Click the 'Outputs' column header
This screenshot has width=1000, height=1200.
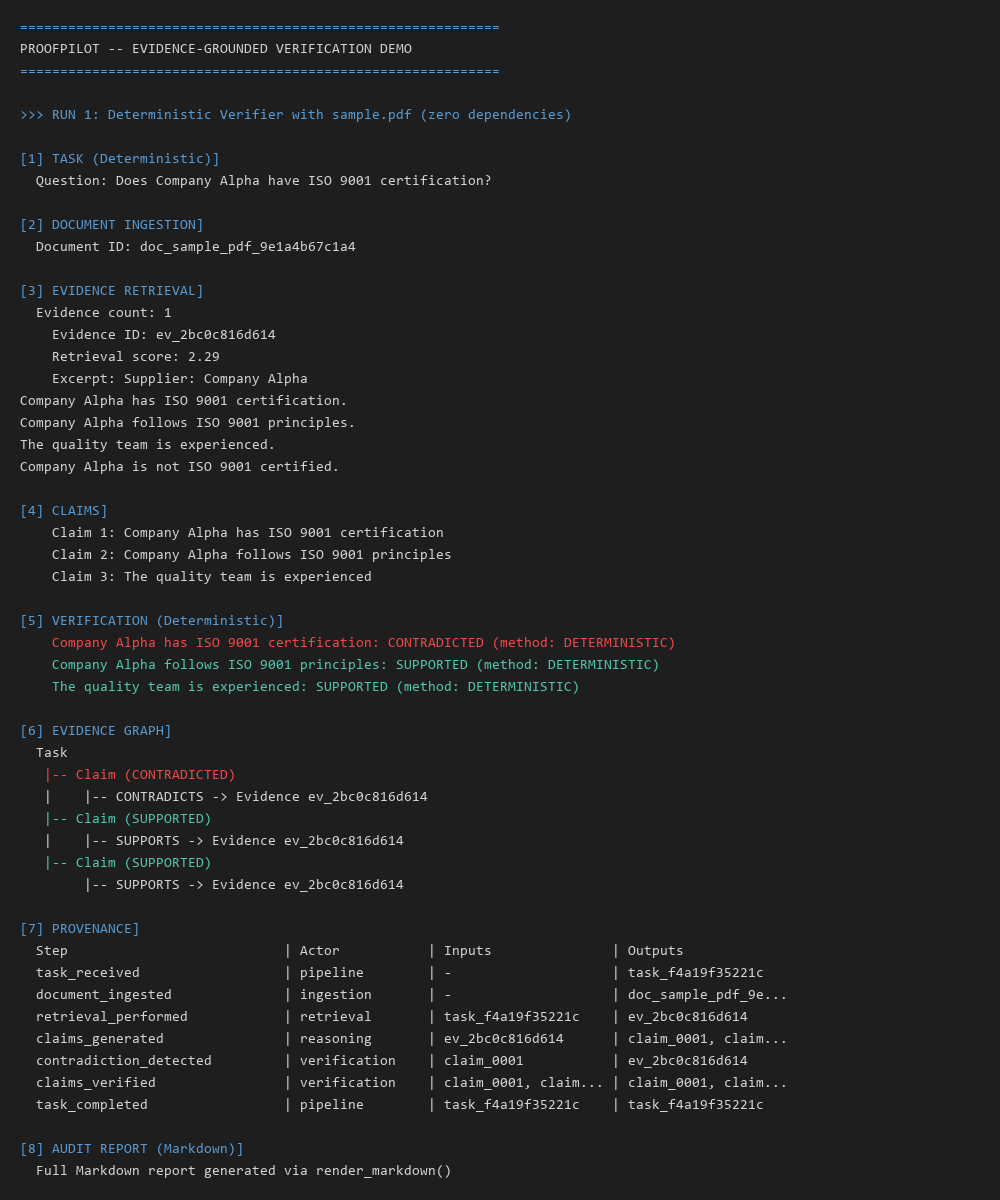coord(656,950)
